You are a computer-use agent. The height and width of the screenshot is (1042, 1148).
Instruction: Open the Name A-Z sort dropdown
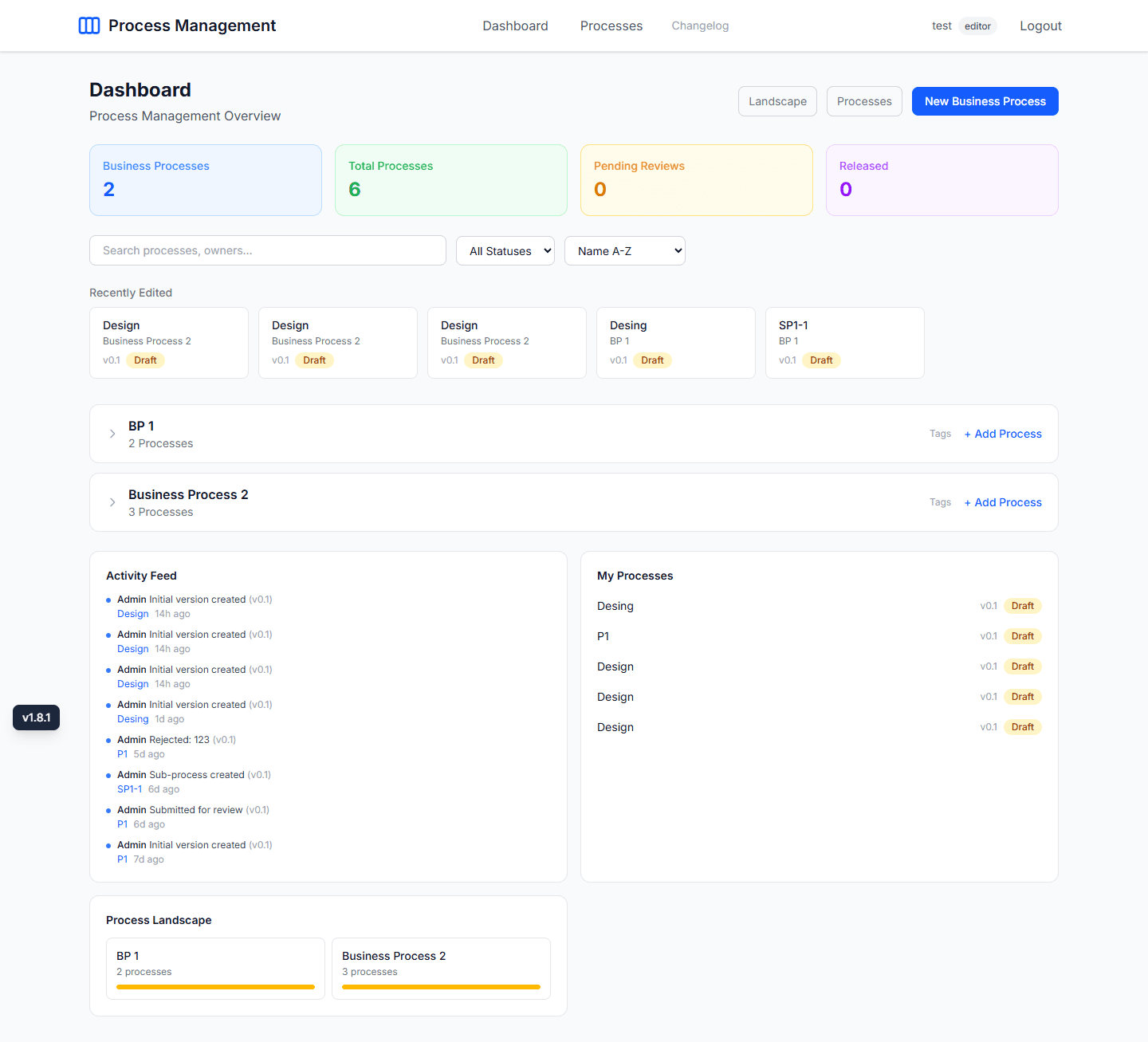click(624, 250)
